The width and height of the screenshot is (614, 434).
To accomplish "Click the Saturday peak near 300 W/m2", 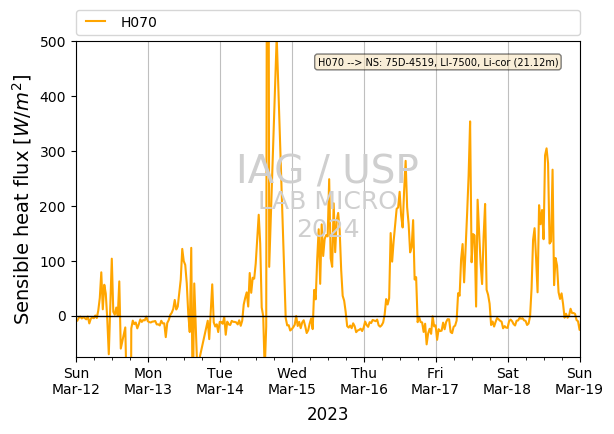I will pos(546,149).
